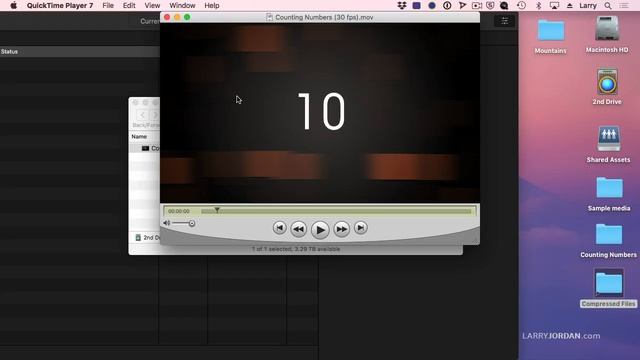The height and width of the screenshot is (360, 640).
Task: Click the dark speech bubble menu bar icon
Action: 504,6
